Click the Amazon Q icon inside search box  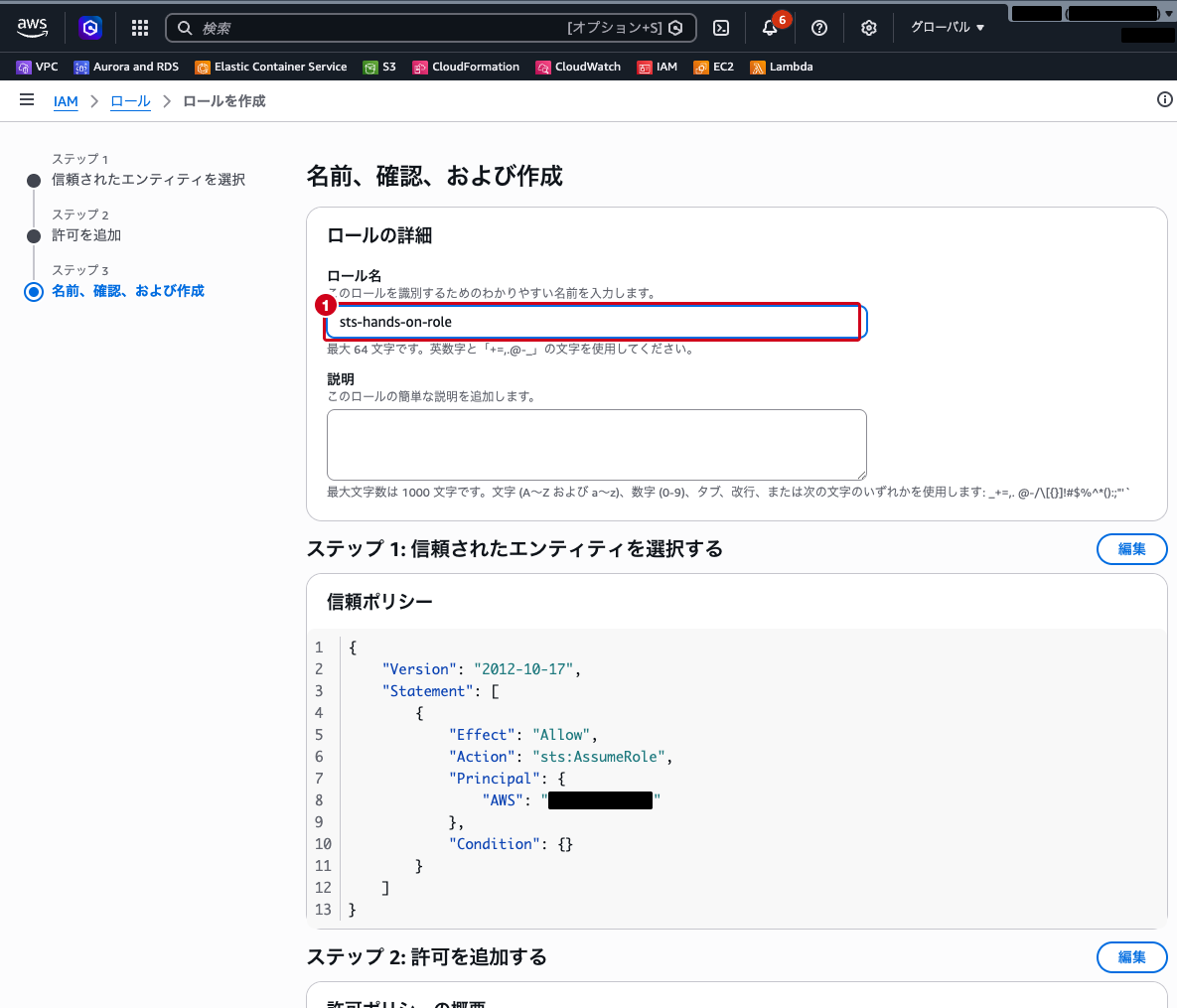[x=675, y=28]
